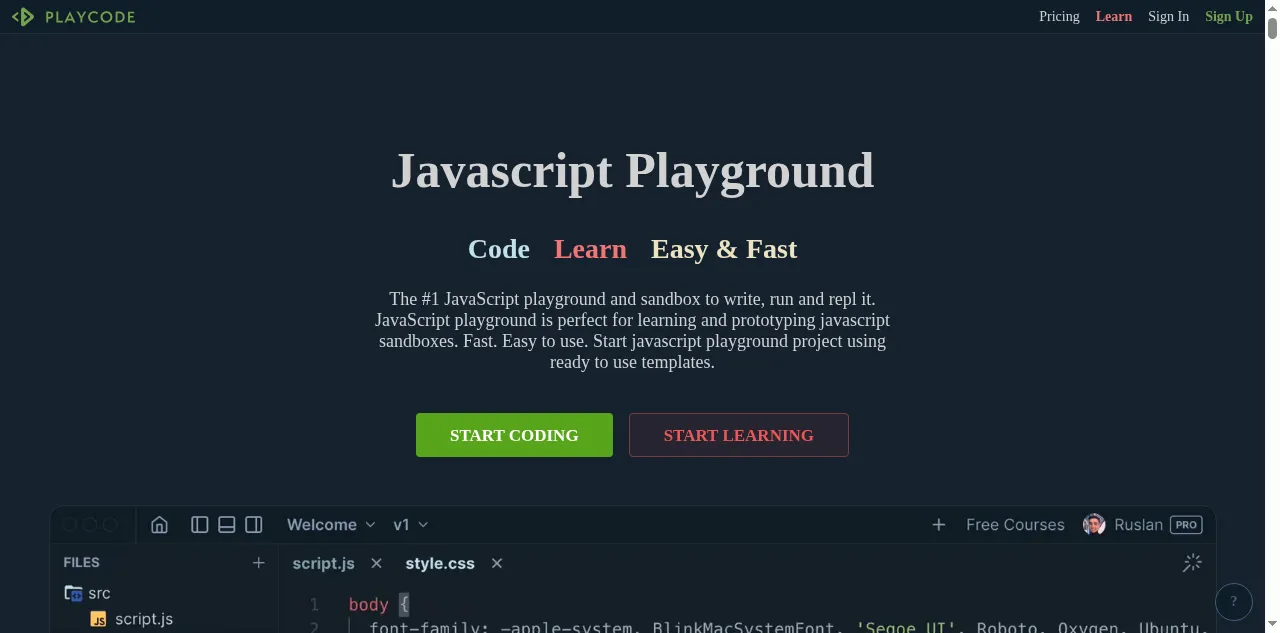Open Free Courses in editor toolbar
This screenshot has height=633, width=1280.
coord(1015,525)
